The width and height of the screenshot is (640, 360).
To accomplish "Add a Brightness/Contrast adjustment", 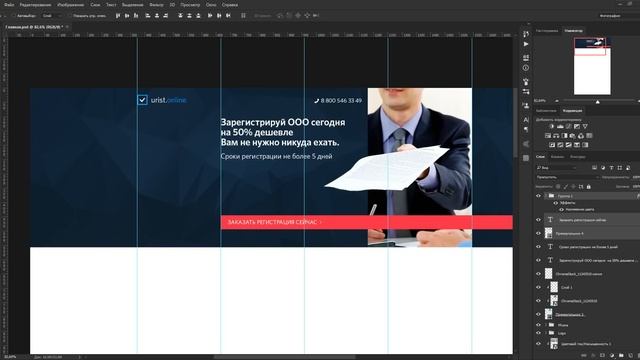I will click(551, 126).
